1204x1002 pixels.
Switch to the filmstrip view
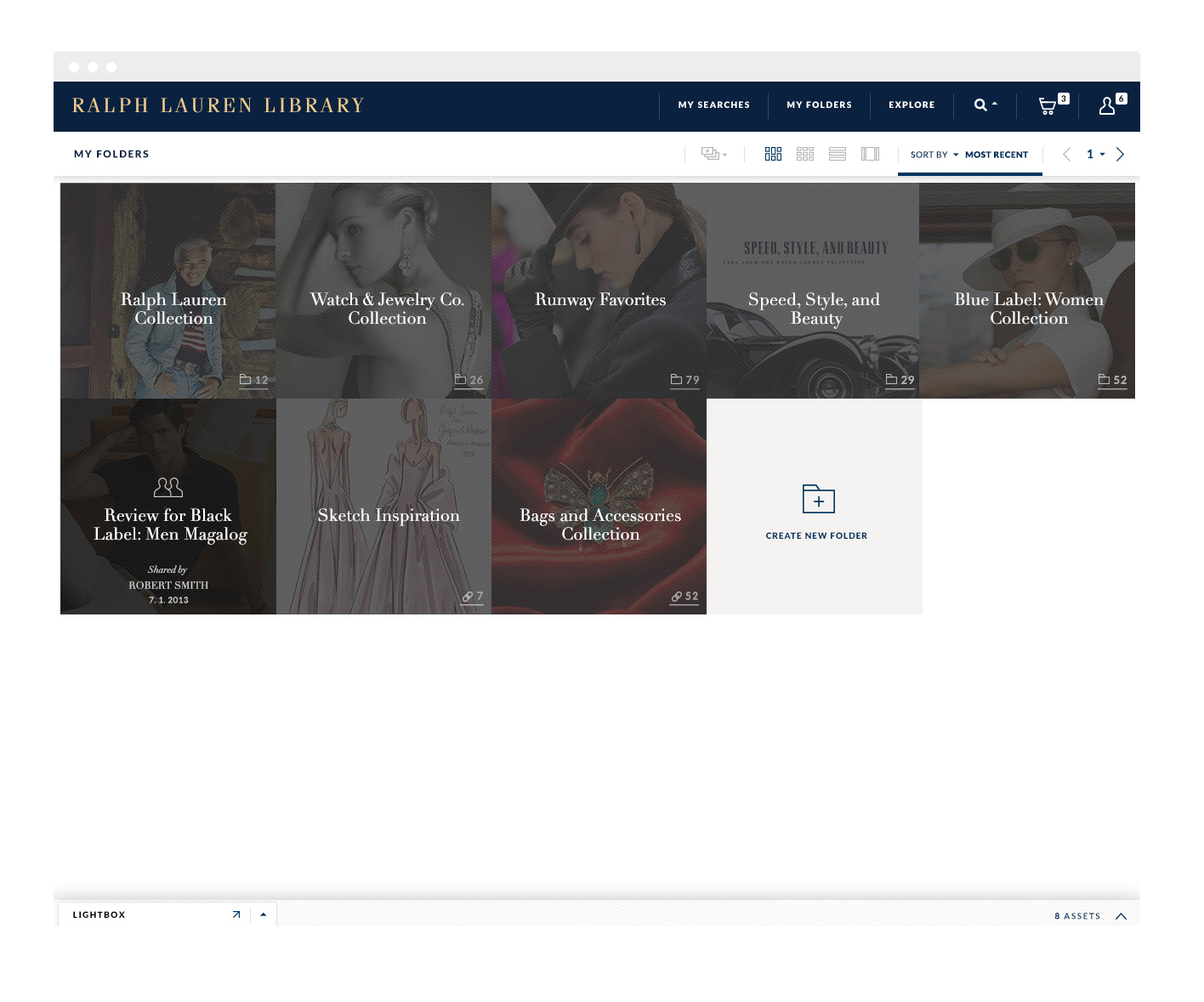(870, 154)
